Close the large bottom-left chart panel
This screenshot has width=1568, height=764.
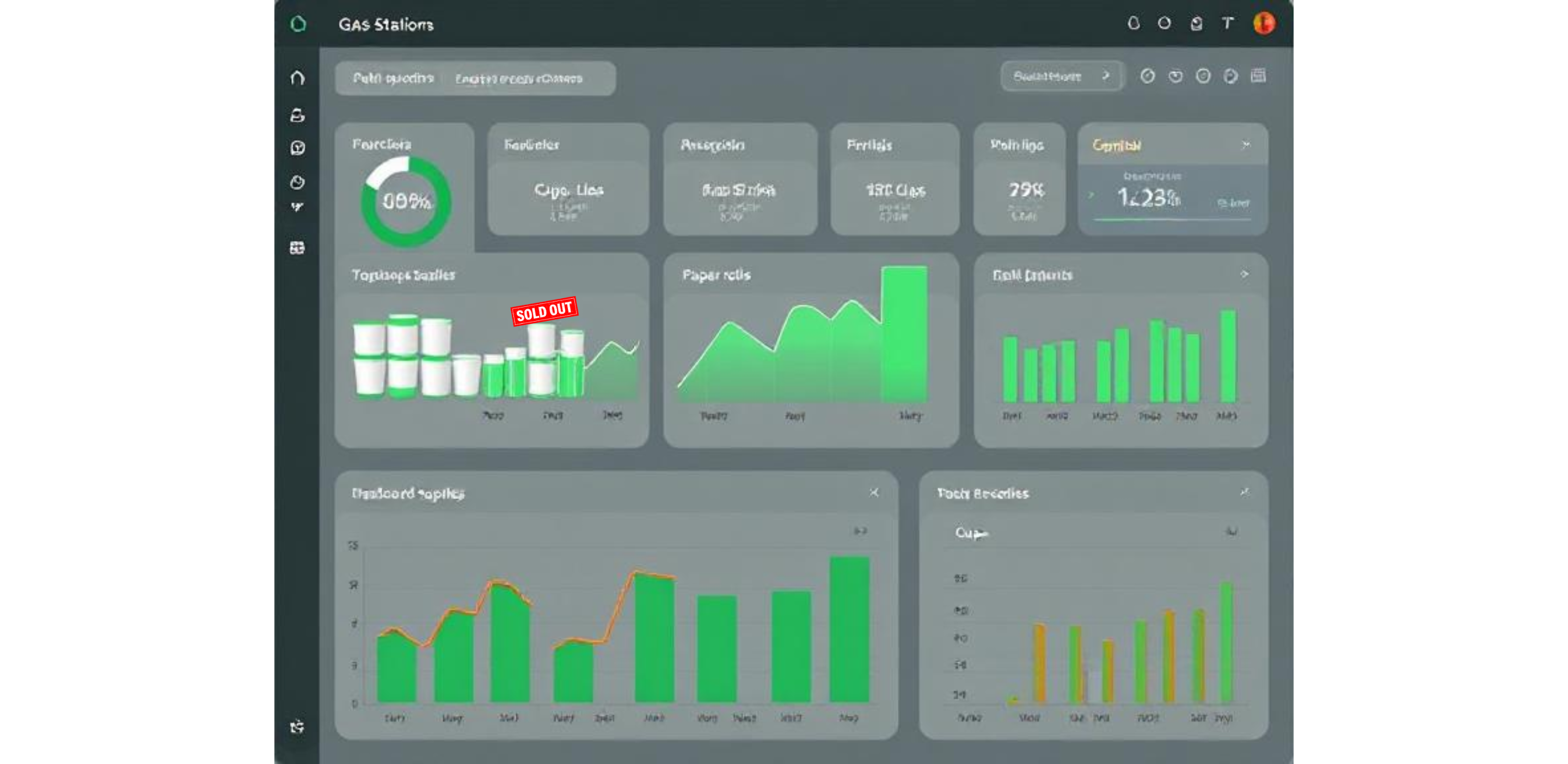pyautogui.click(x=874, y=492)
